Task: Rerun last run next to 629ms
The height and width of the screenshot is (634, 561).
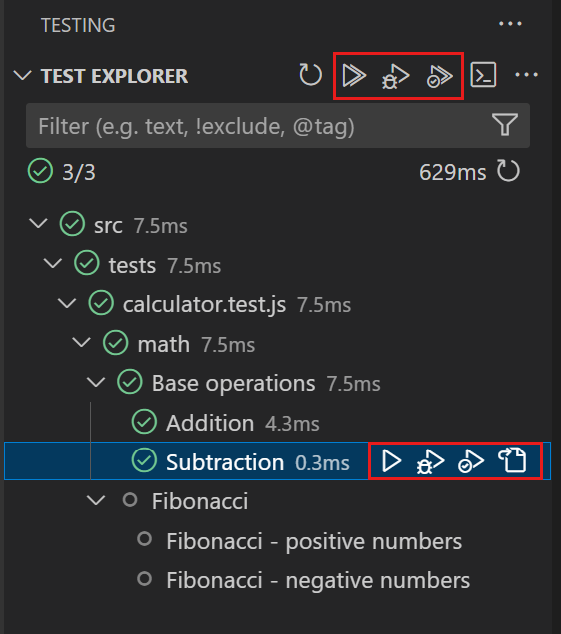Action: coord(508,171)
